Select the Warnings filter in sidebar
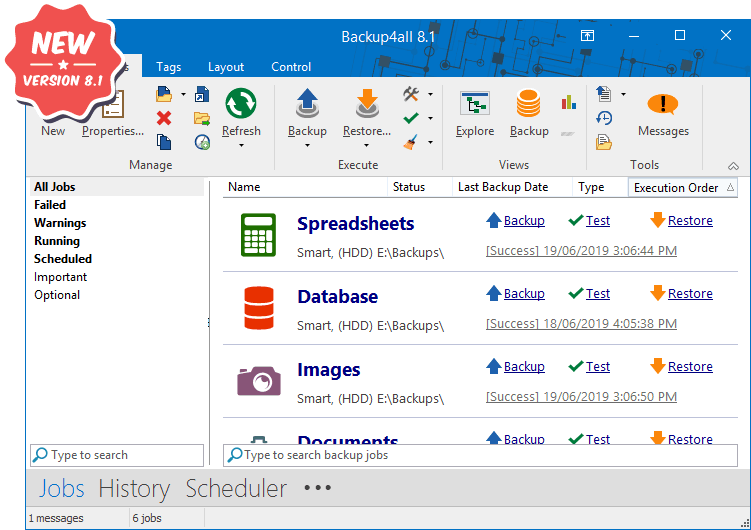 coord(60,223)
